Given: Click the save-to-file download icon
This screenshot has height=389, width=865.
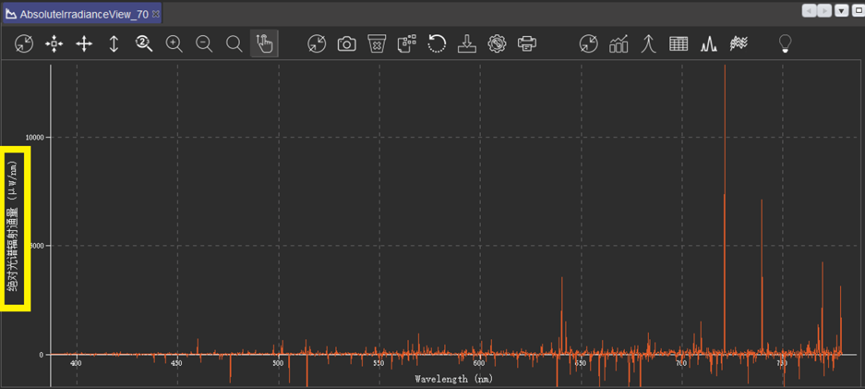Looking at the screenshot, I should 467,44.
